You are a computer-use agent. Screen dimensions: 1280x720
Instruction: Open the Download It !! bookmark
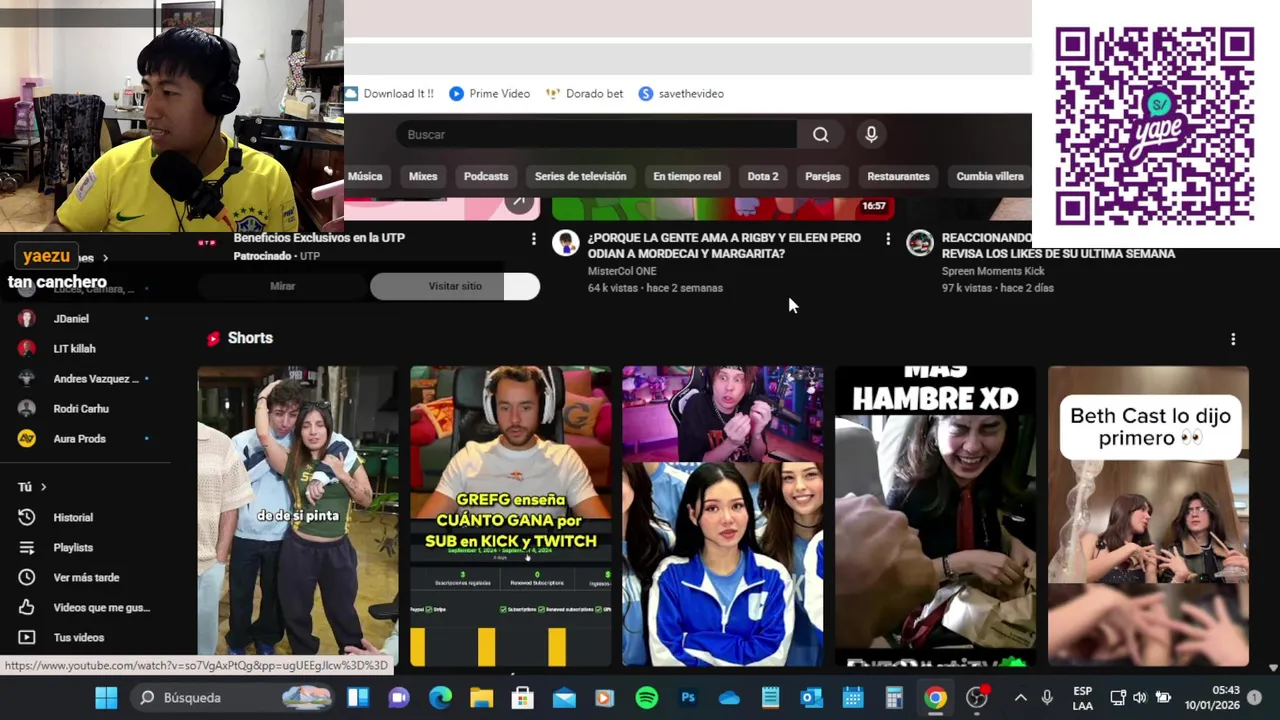click(389, 94)
